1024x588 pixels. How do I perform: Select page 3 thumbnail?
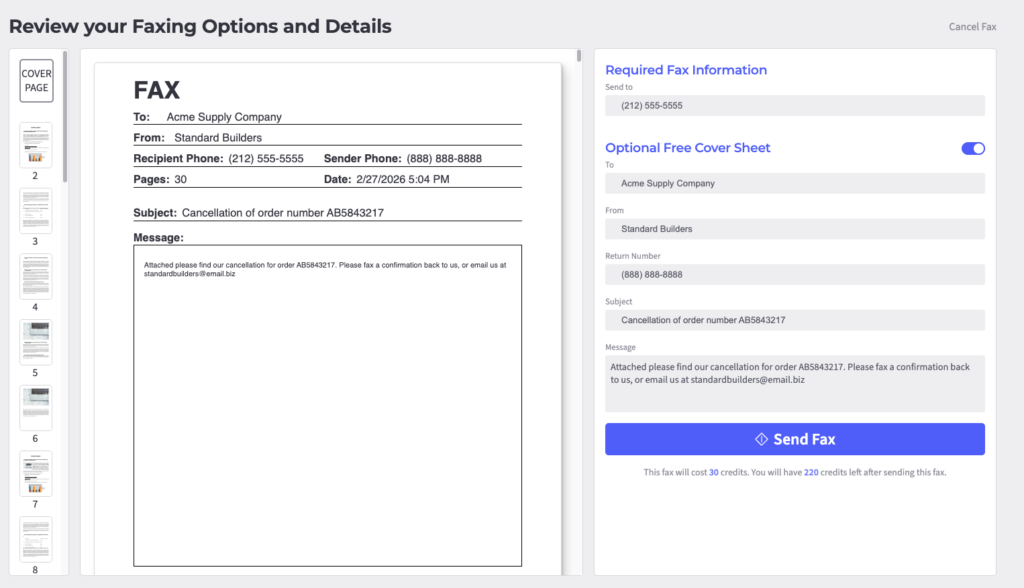[x=35, y=210]
